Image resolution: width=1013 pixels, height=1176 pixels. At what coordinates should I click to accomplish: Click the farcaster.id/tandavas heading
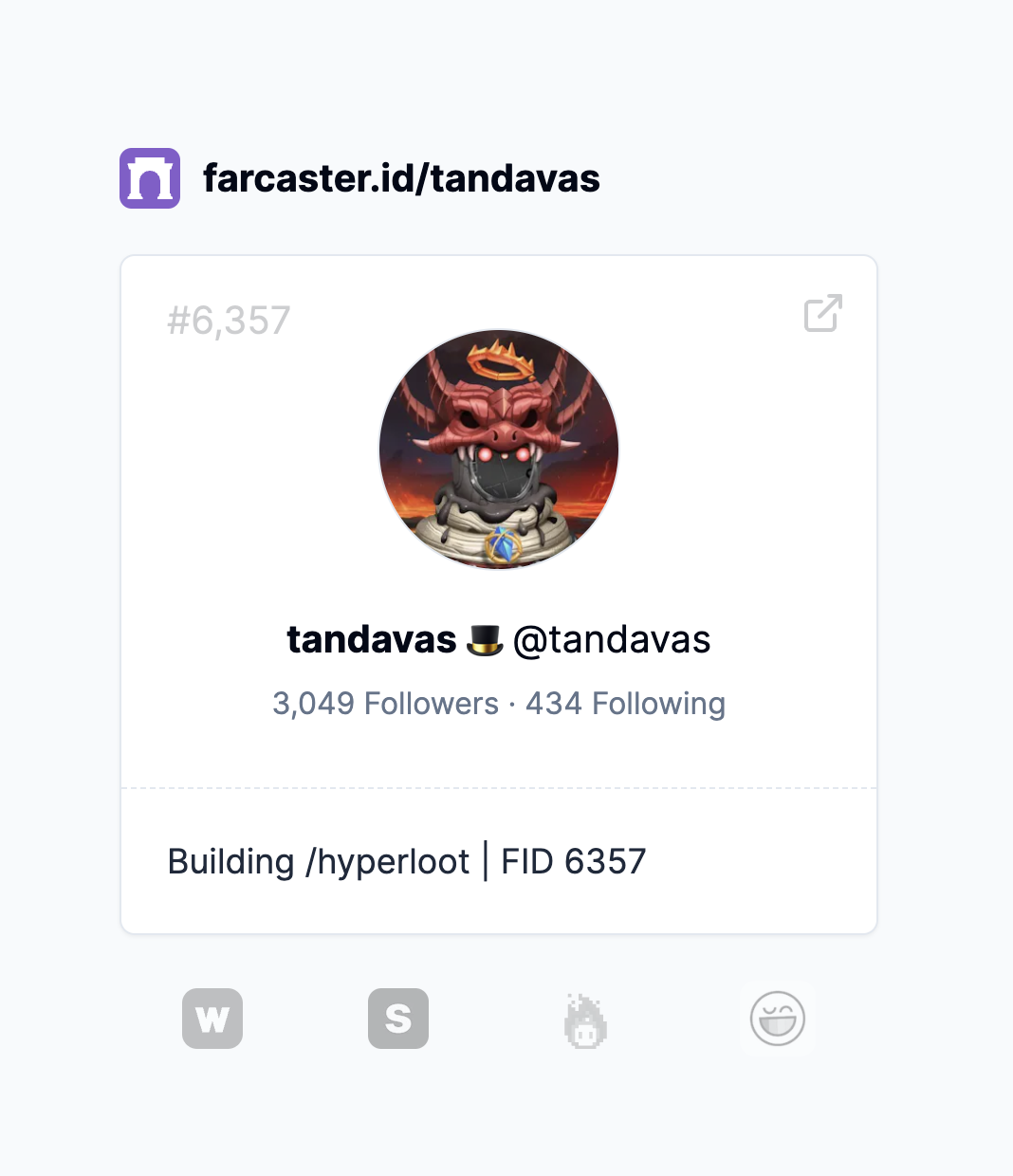[401, 178]
